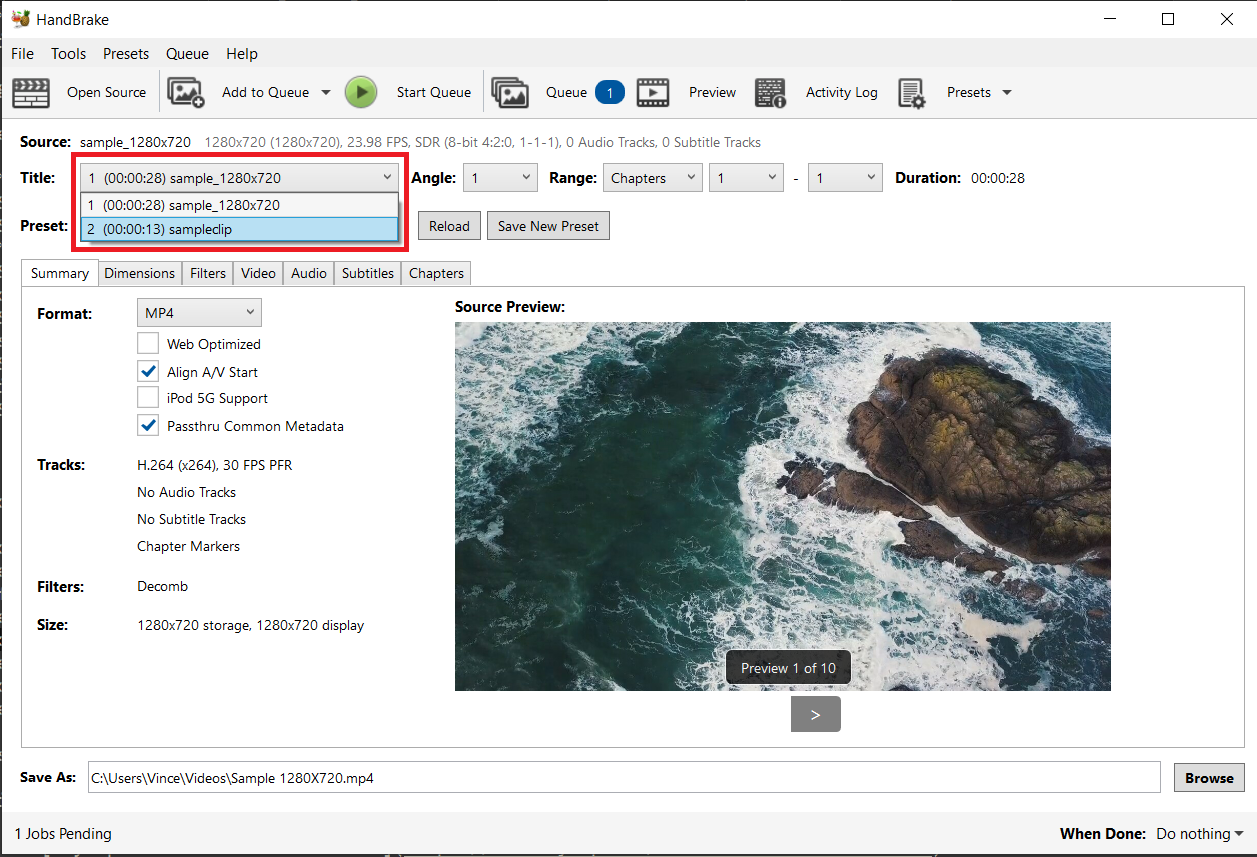
Task: Uncheck Passthru Common Metadata
Action: coord(148,425)
